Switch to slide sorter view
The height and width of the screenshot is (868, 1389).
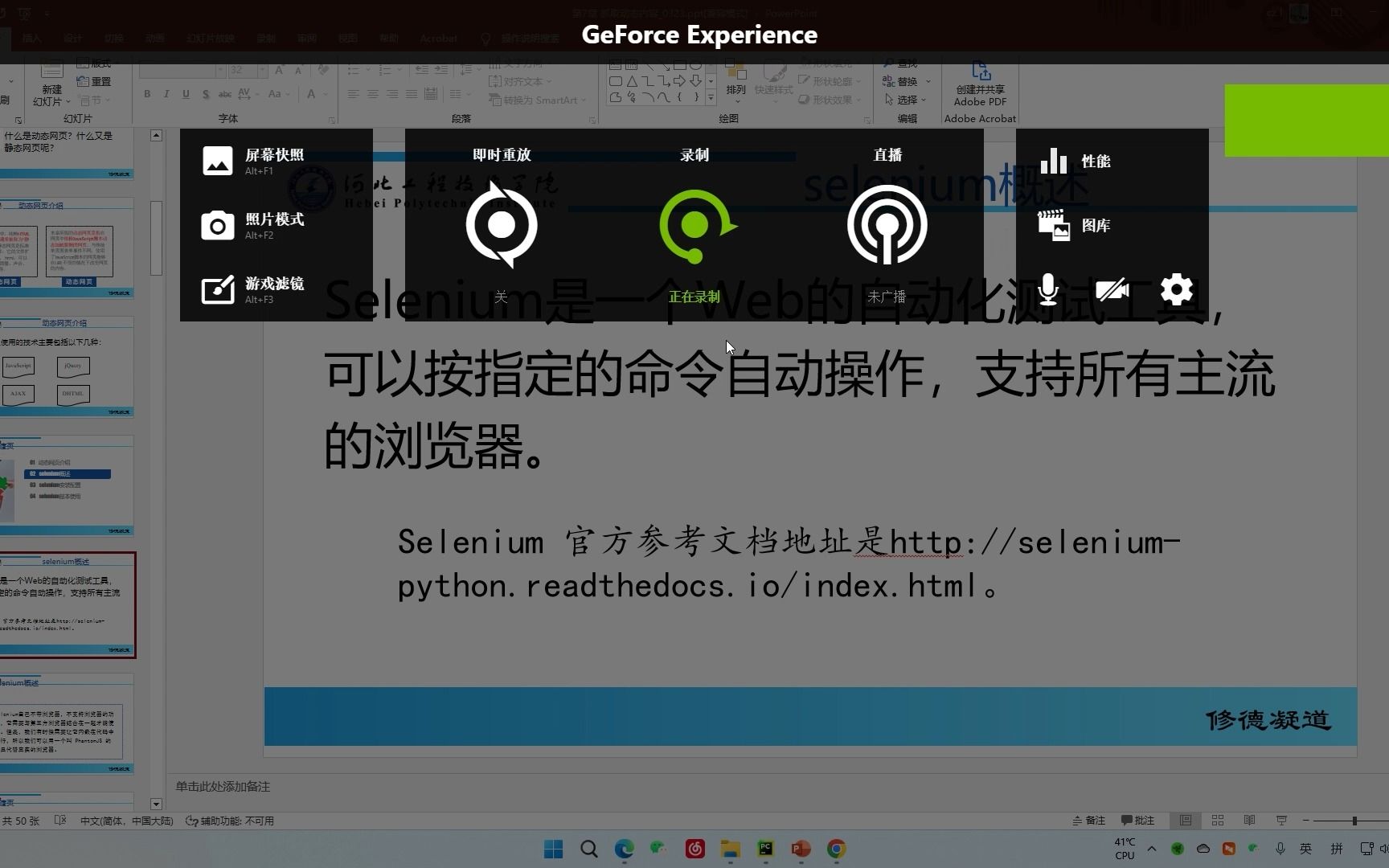1218,821
